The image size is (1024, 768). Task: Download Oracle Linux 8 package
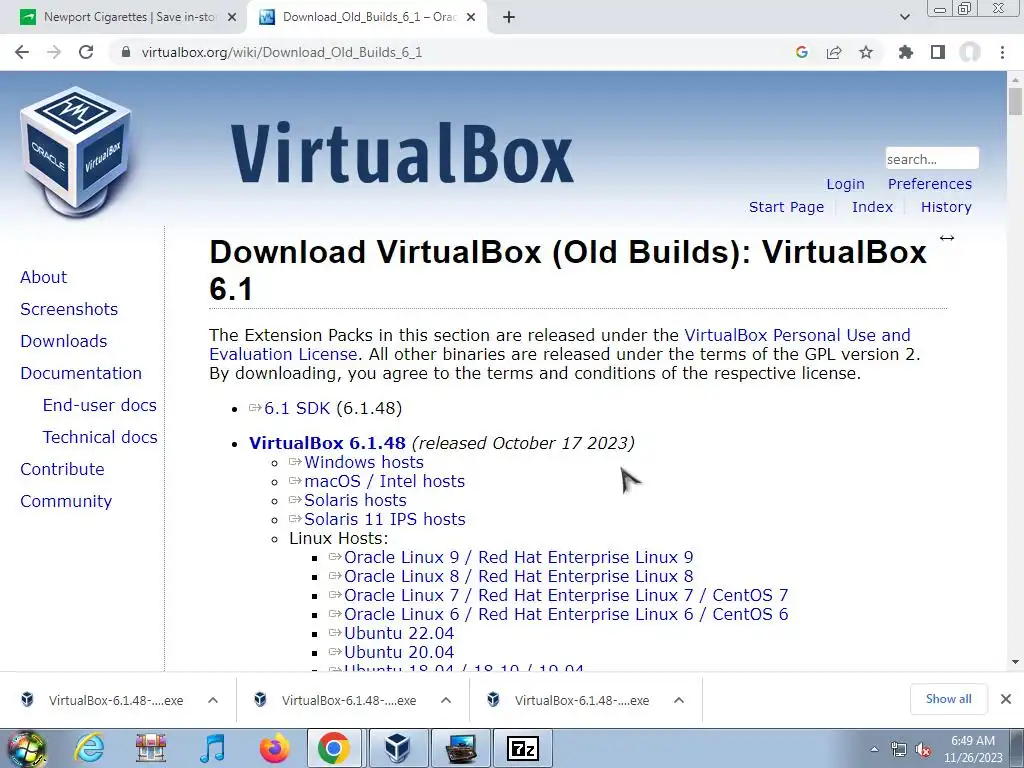[519, 576]
